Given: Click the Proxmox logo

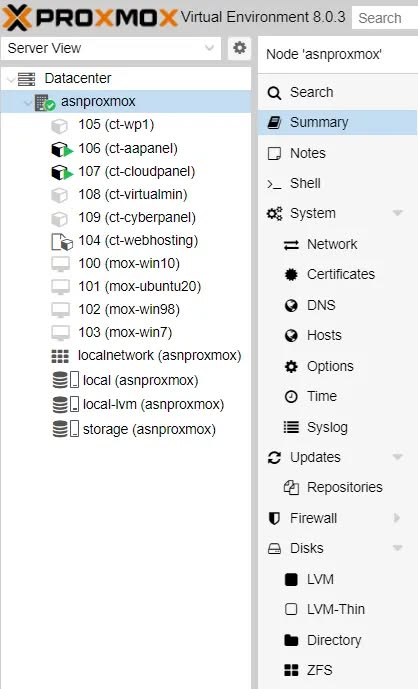Looking at the screenshot, I should point(89,18).
